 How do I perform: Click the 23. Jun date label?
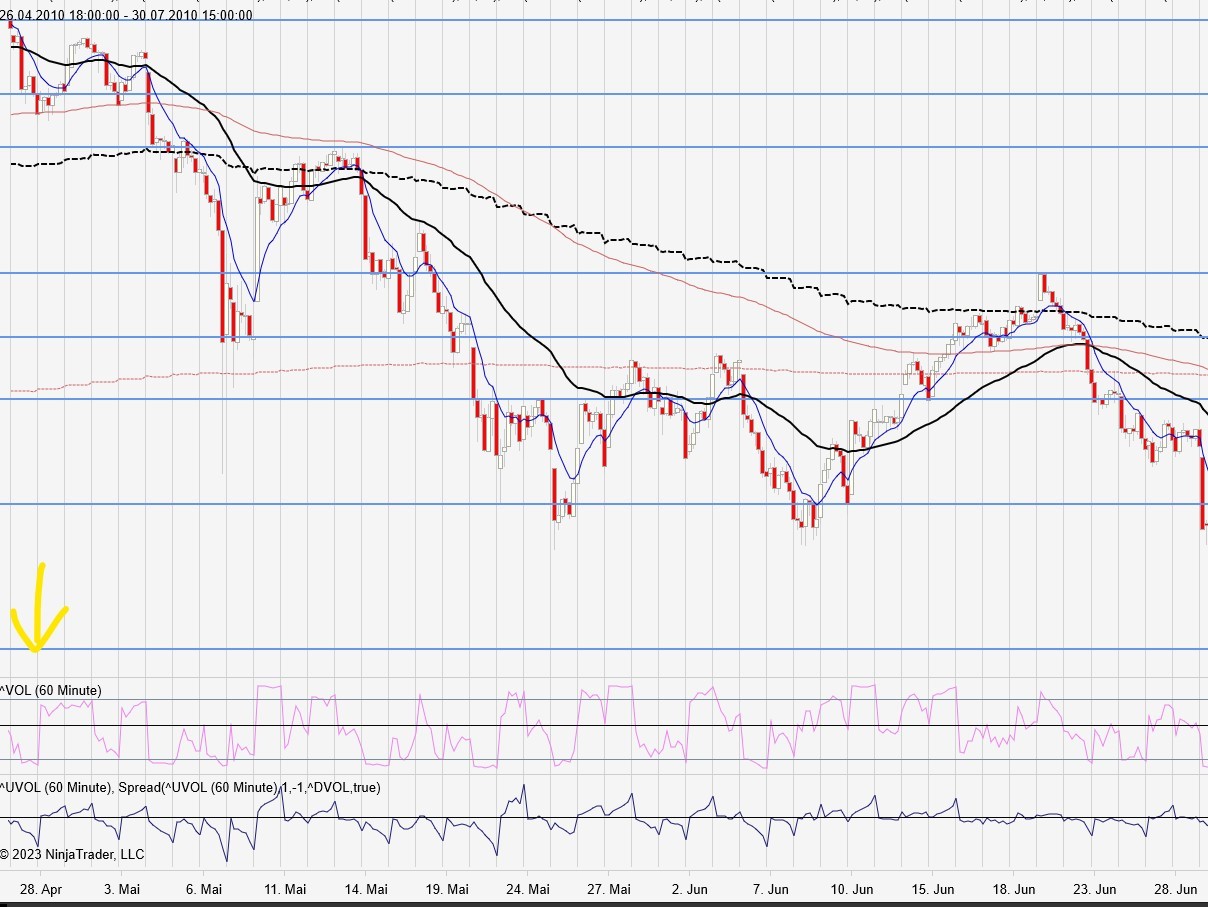[1095, 889]
